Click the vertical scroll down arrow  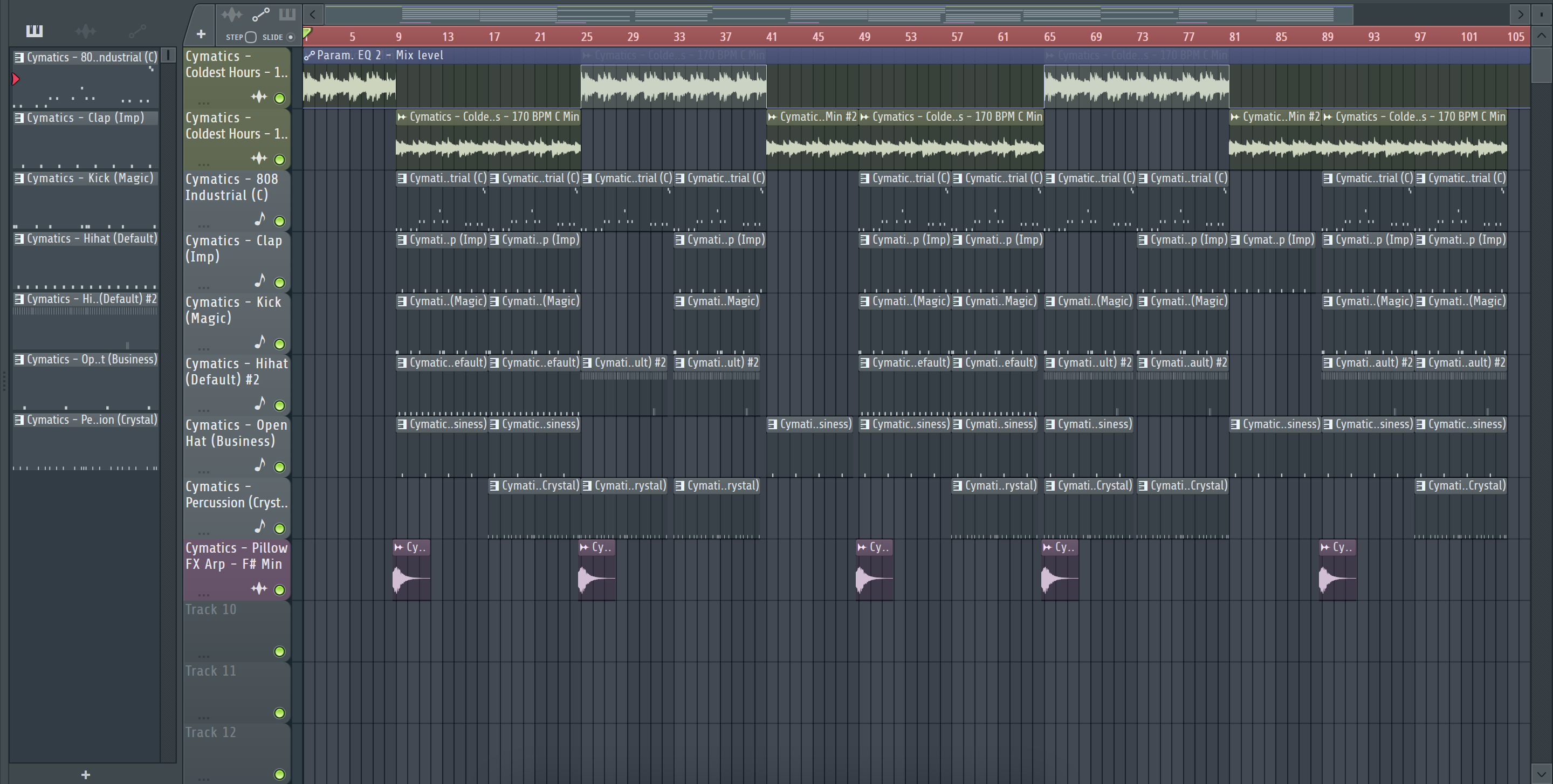pos(1541,774)
